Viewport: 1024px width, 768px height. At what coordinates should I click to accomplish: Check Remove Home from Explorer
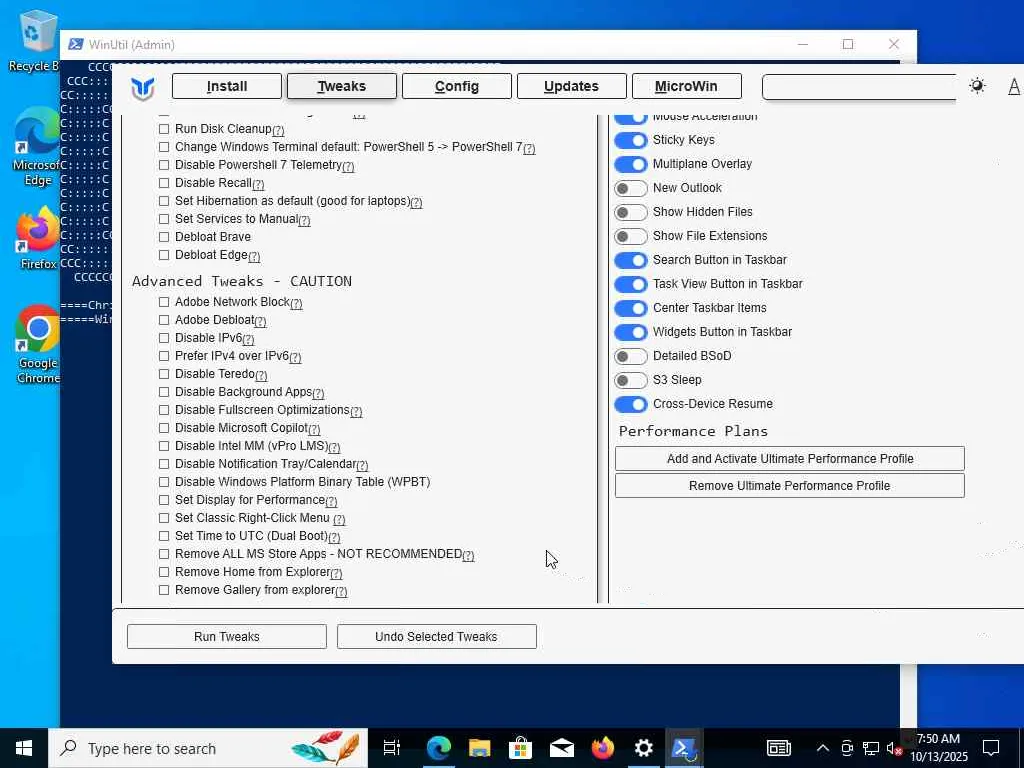pos(164,572)
